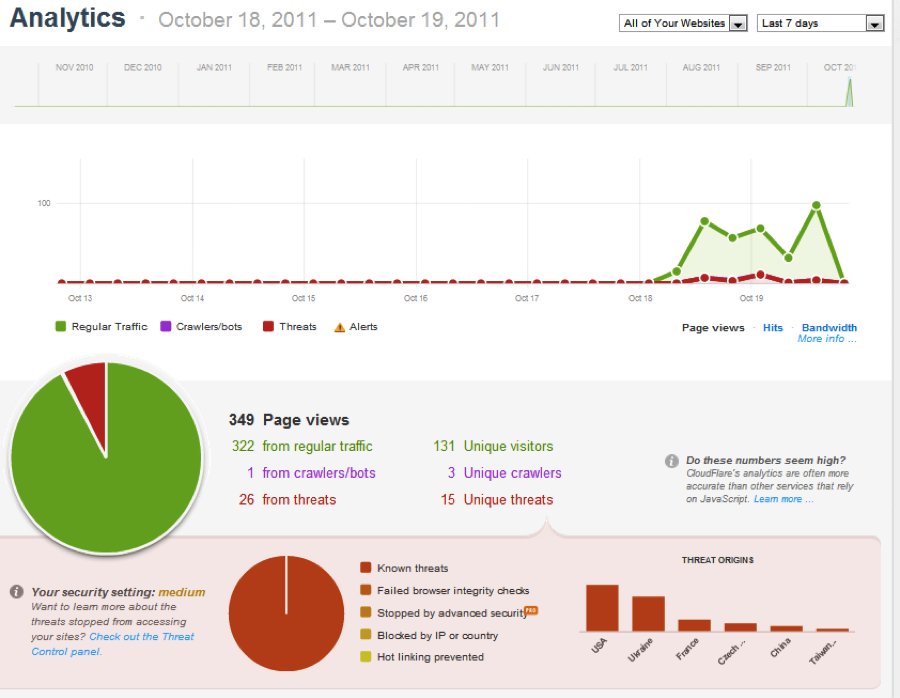Click the Threats red legend swatch

point(268,326)
